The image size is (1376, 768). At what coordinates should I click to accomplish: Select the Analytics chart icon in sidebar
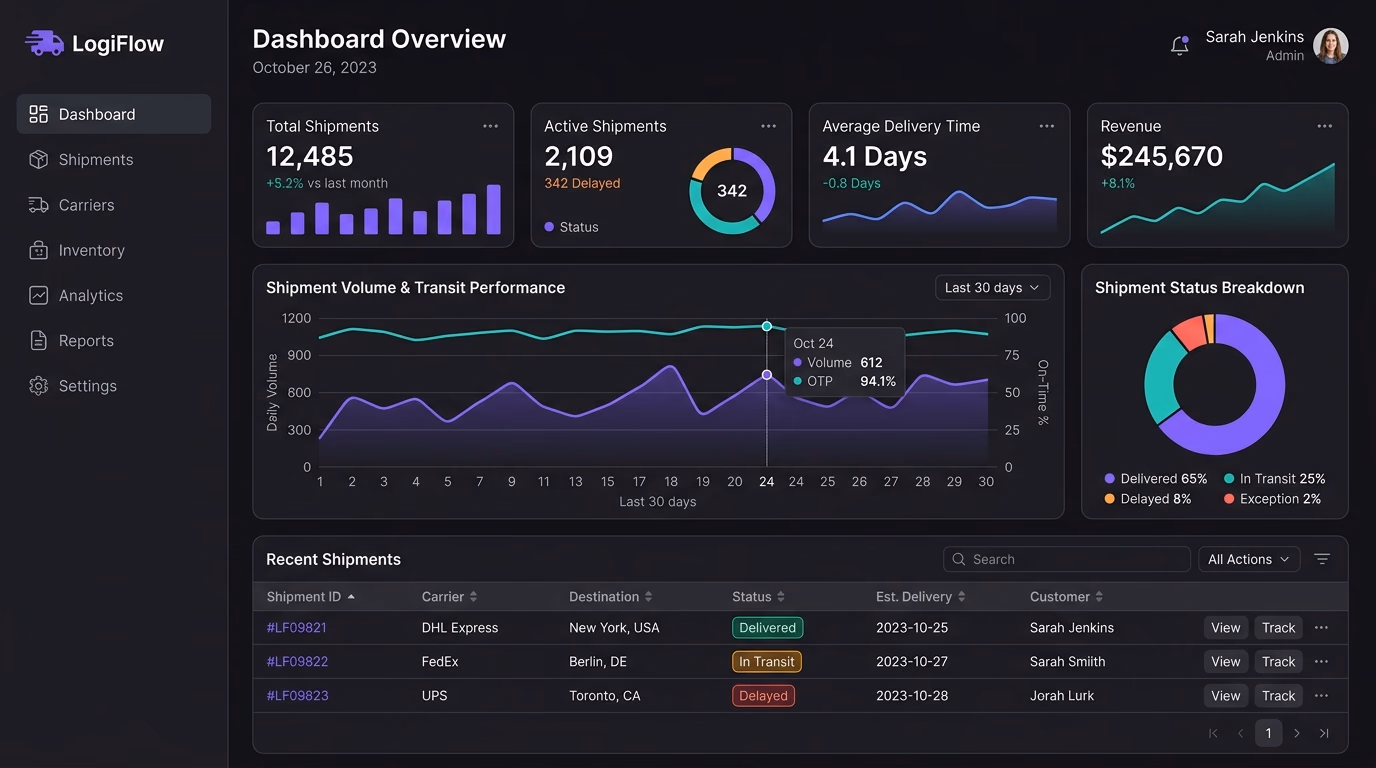38,296
